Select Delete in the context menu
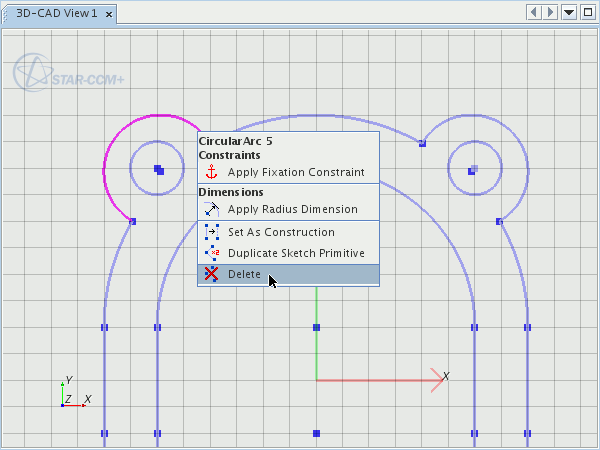This screenshot has width=600, height=450. pyautogui.click(x=244, y=274)
